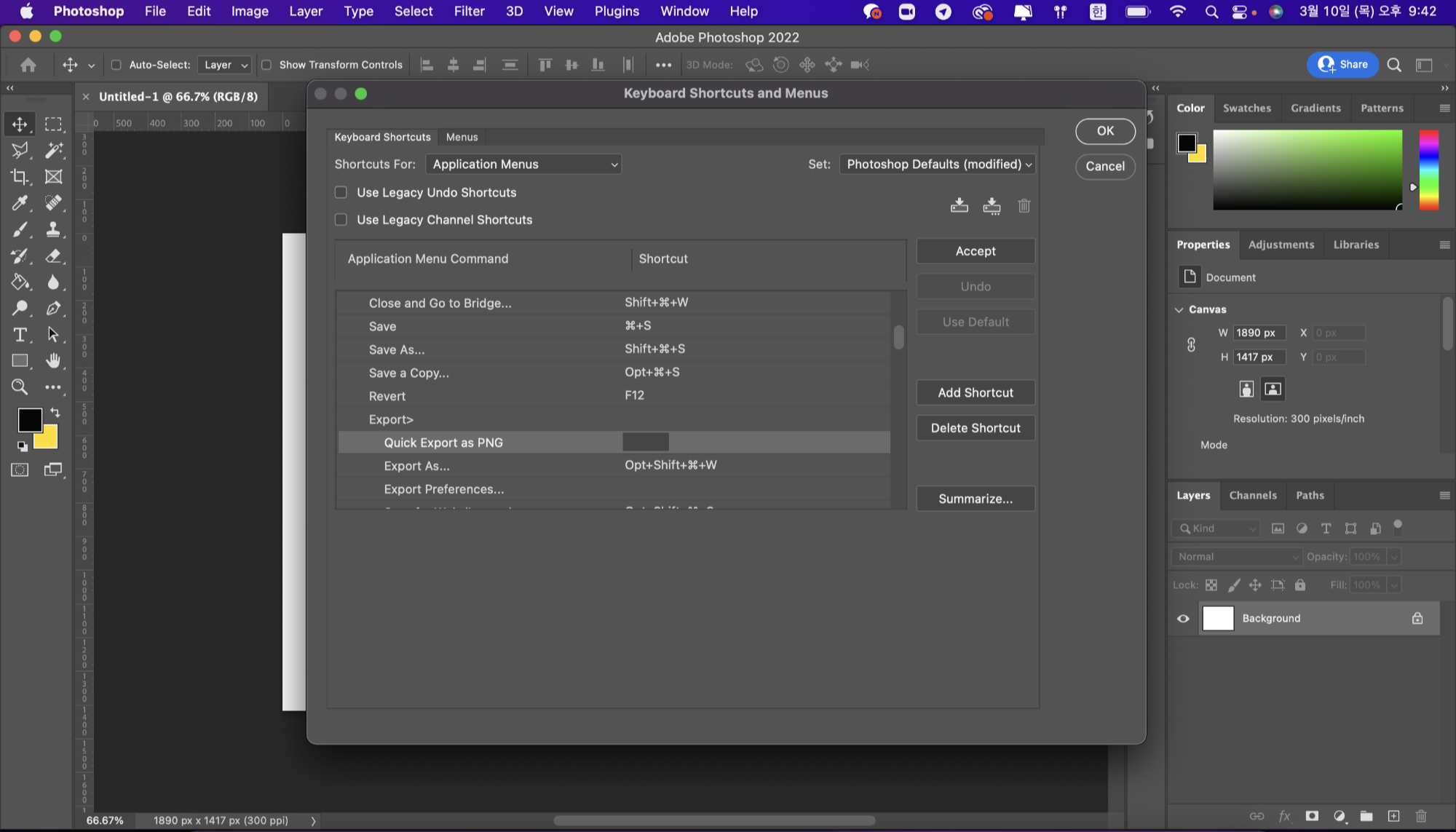Select the Blur tool
This screenshot has height=832, width=1456.
pos(53,282)
